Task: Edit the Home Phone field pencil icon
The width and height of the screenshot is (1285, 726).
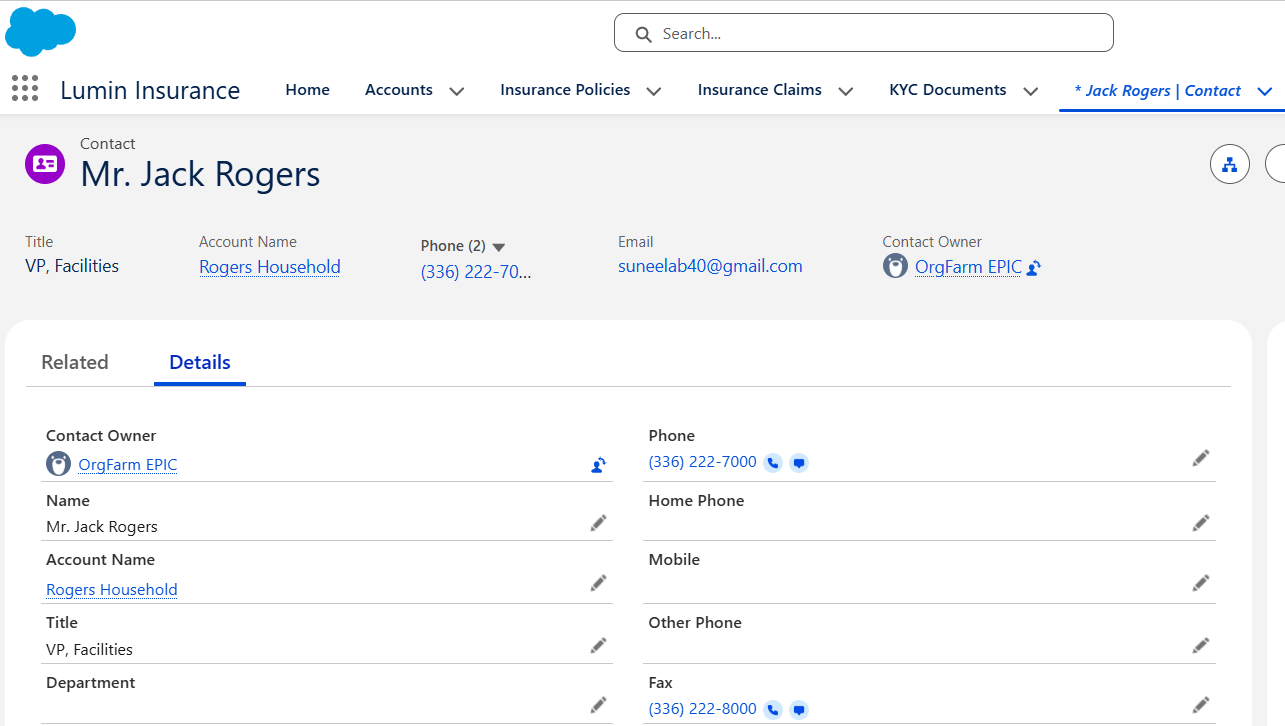Action: pyautogui.click(x=1201, y=523)
